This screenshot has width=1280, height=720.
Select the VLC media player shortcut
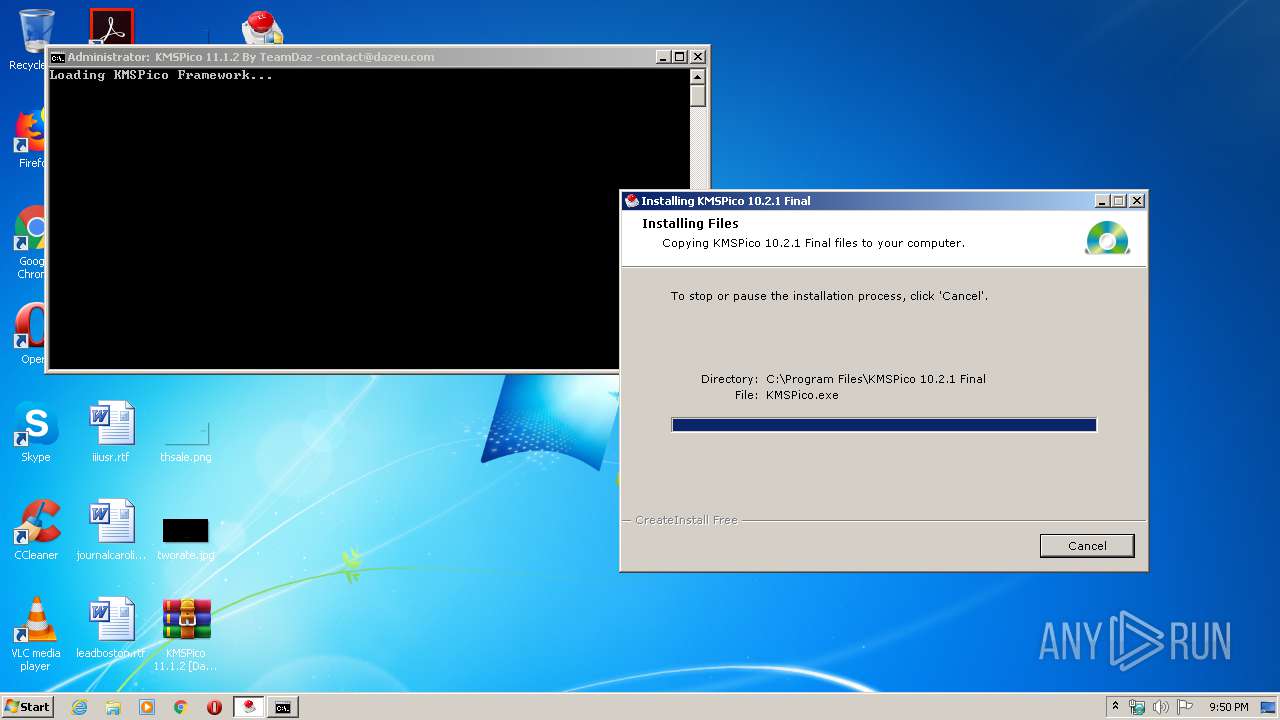tap(36, 634)
